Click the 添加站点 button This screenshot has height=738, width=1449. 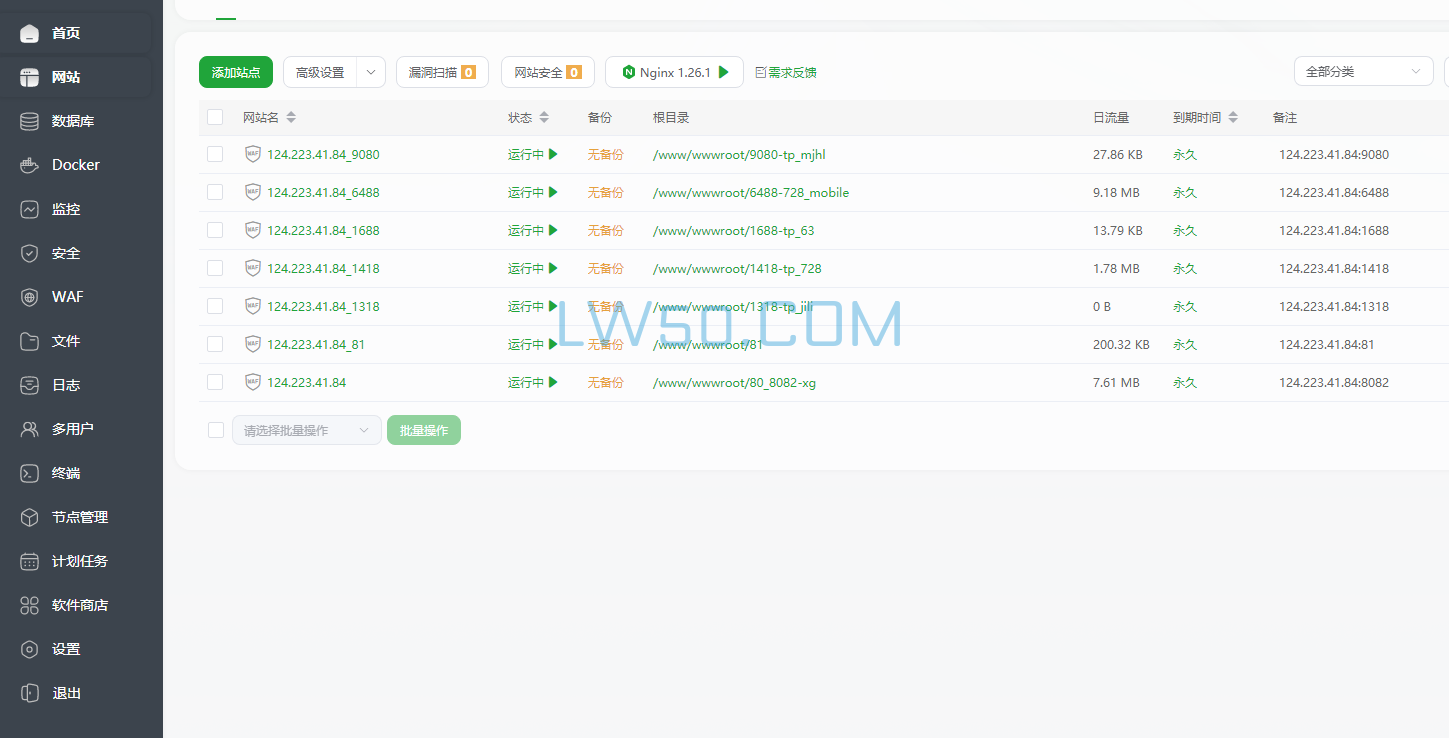point(235,71)
